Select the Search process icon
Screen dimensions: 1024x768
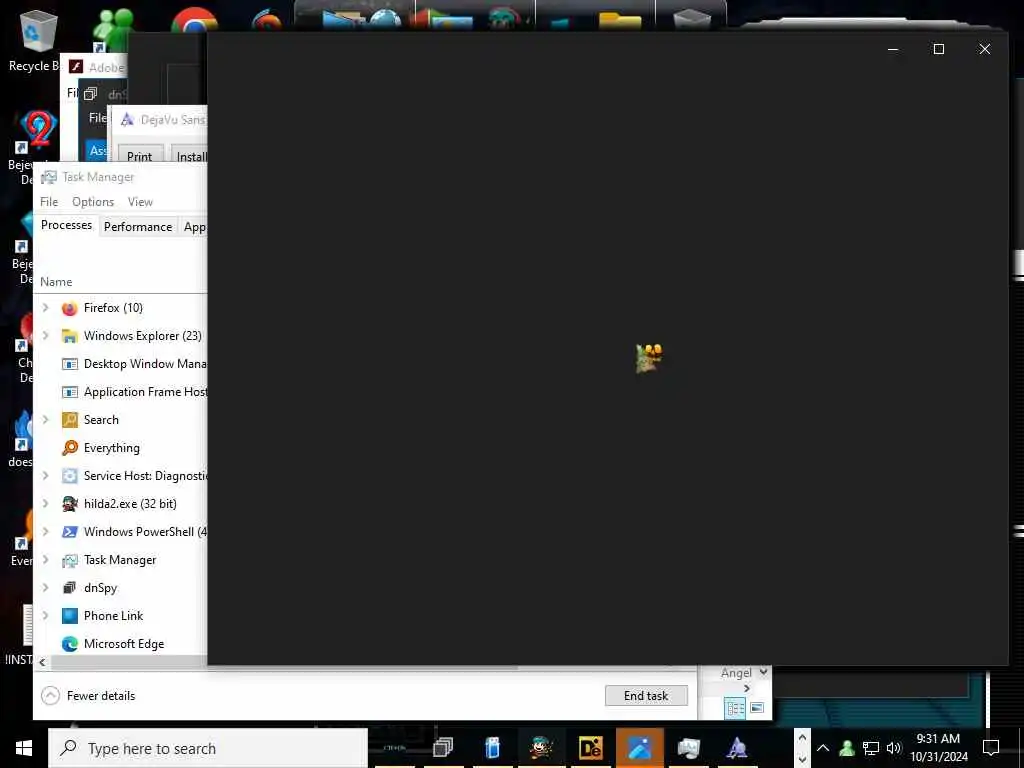pos(69,420)
